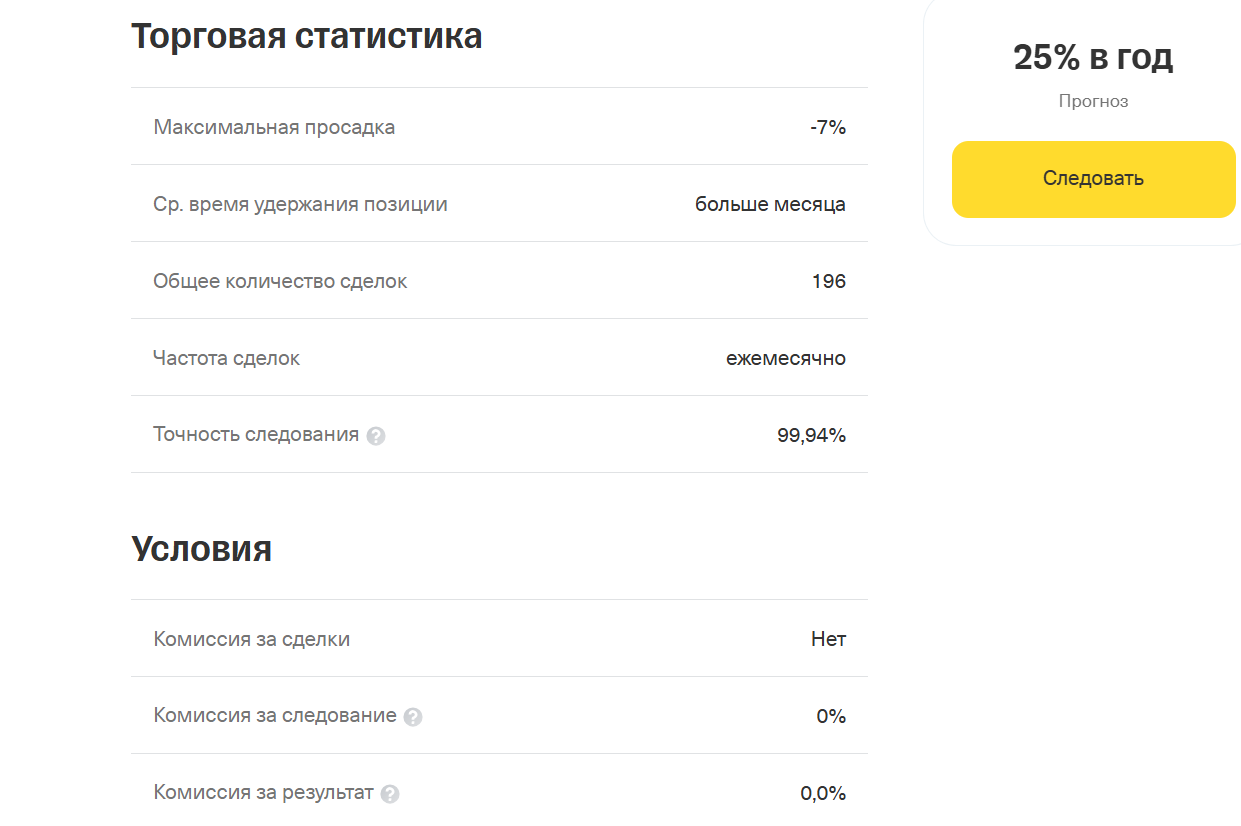The width and height of the screenshot is (1241, 826).
Task: Select the Торговая статистика section heading
Action: (306, 36)
